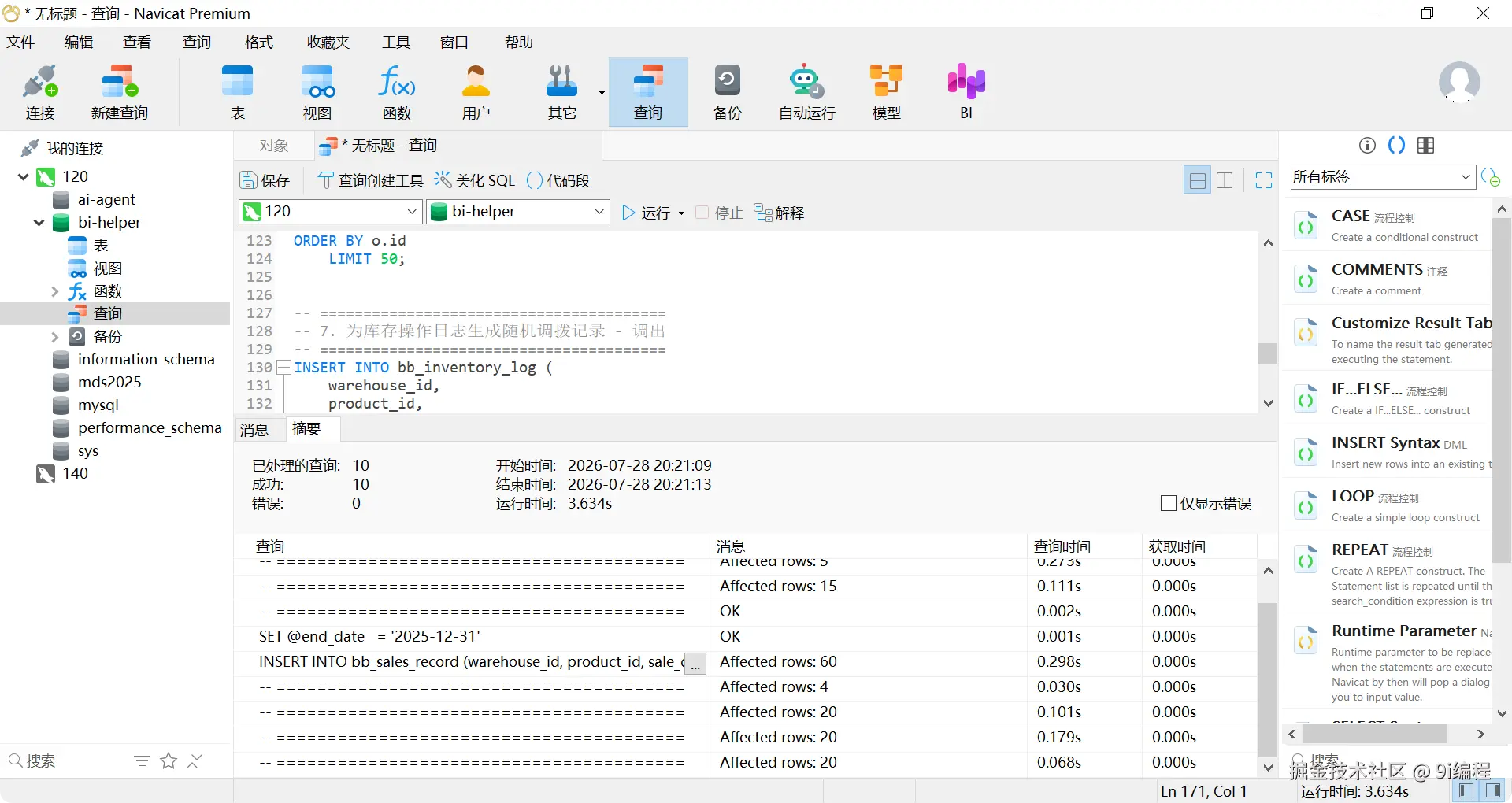Switch to the 消息 tab
This screenshot has width=1512, height=803.
254,429
